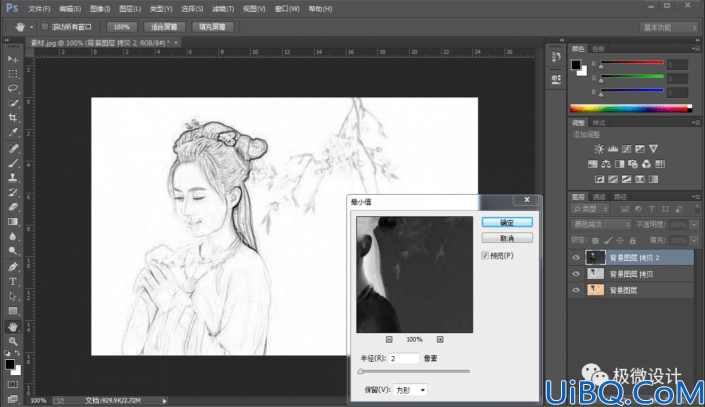Switch to the 通道 tab
The height and width of the screenshot is (407, 705).
pyautogui.click(x=599, y=197)
